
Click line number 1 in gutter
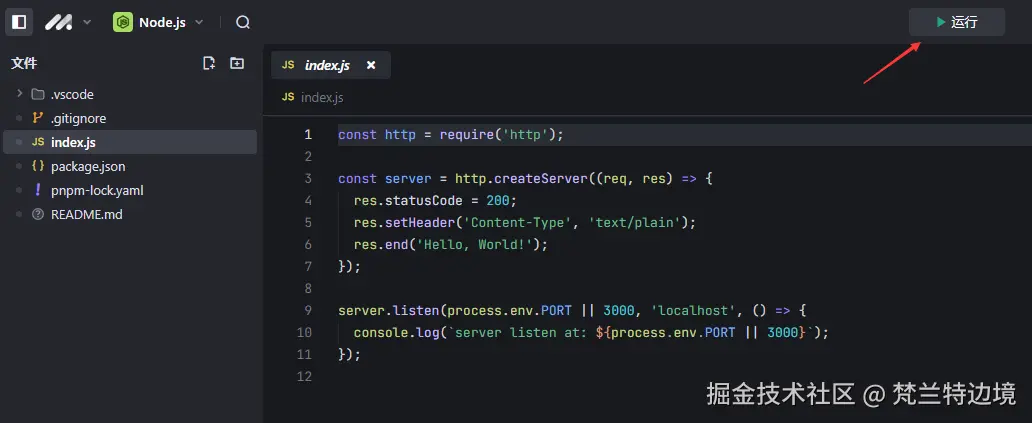point(307,135)
